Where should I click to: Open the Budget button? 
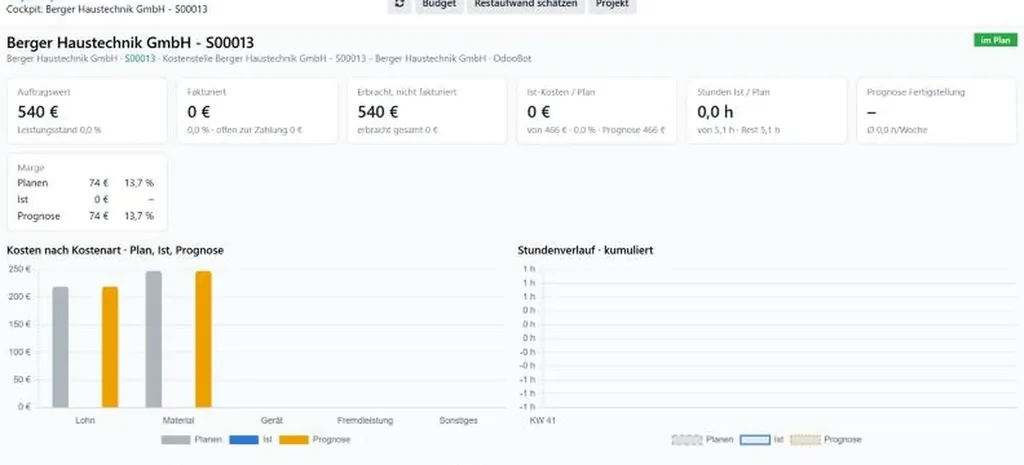439,5
